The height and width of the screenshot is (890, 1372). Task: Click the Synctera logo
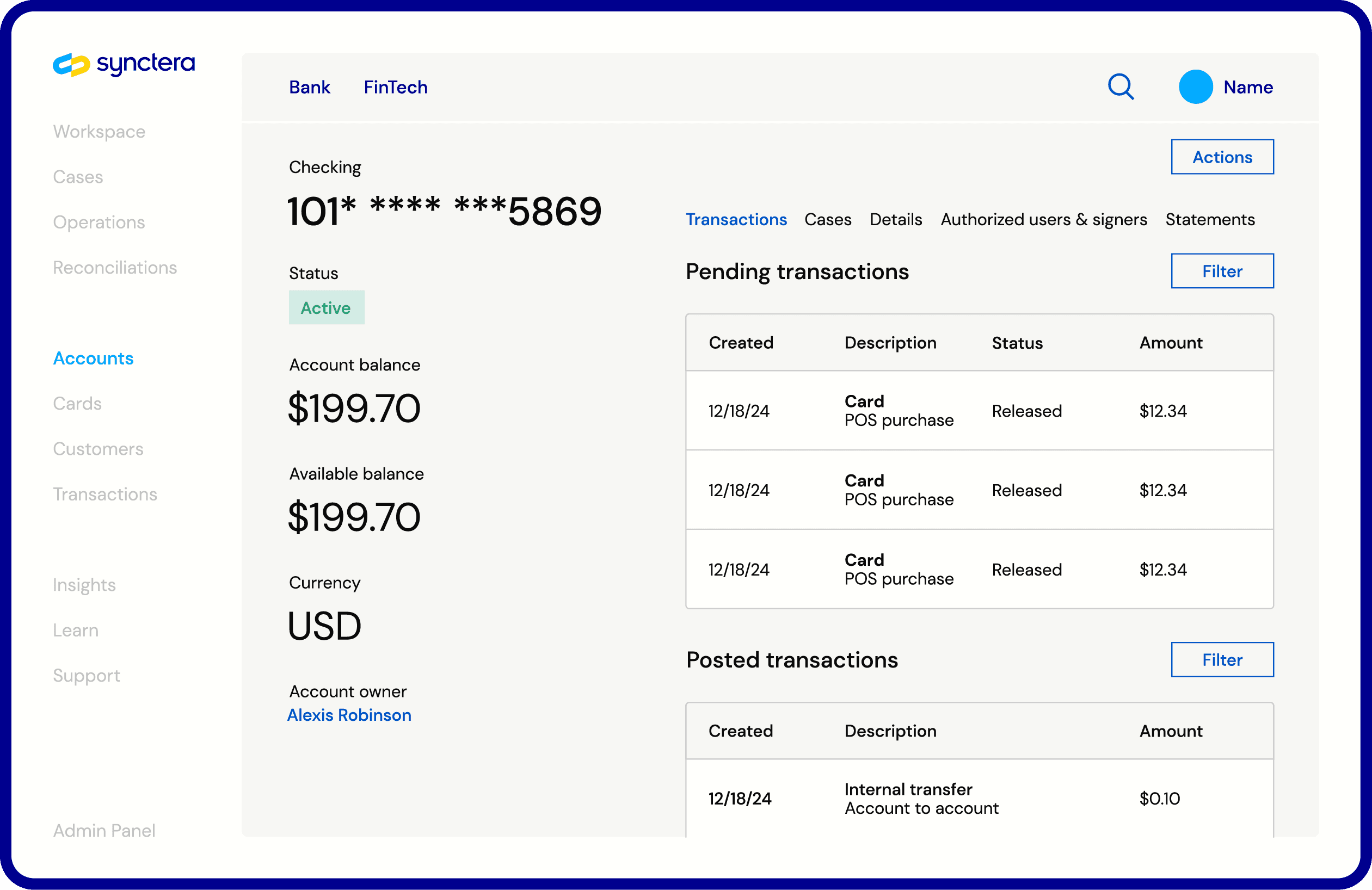pyautogui.click(x=124, y=64)
